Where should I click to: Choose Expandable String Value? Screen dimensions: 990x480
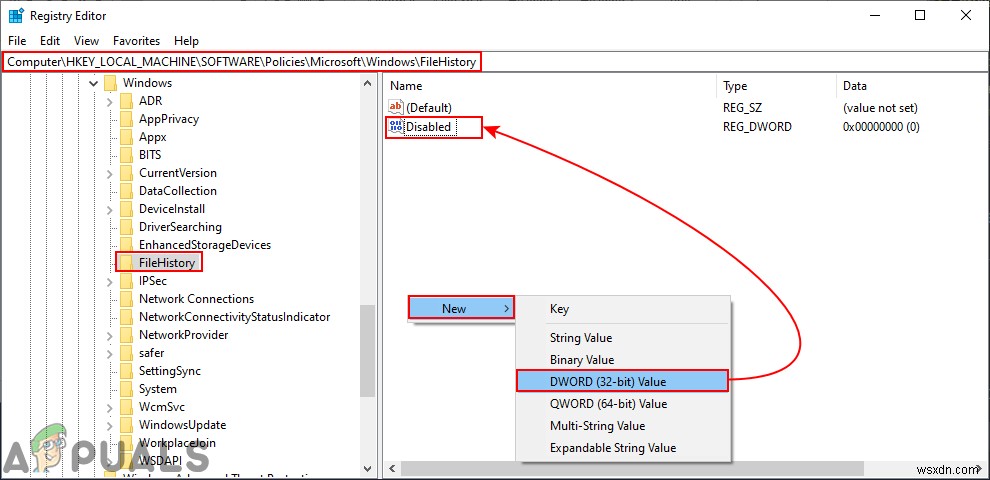pyautogui.click(x=623, y=448)
